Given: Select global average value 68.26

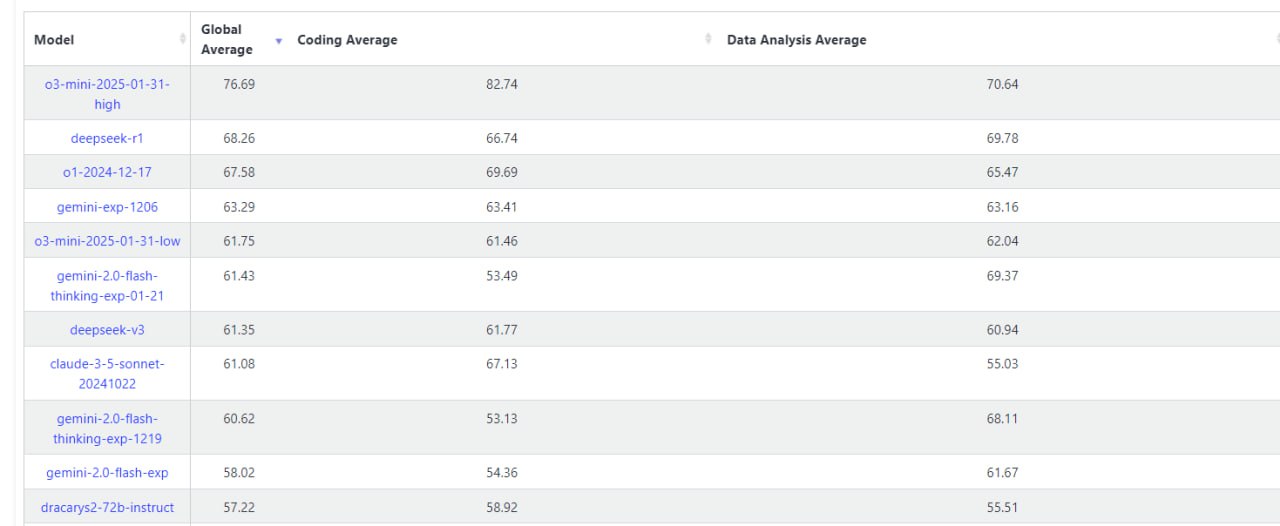Looking at the screenshot, I should [239, 138].
